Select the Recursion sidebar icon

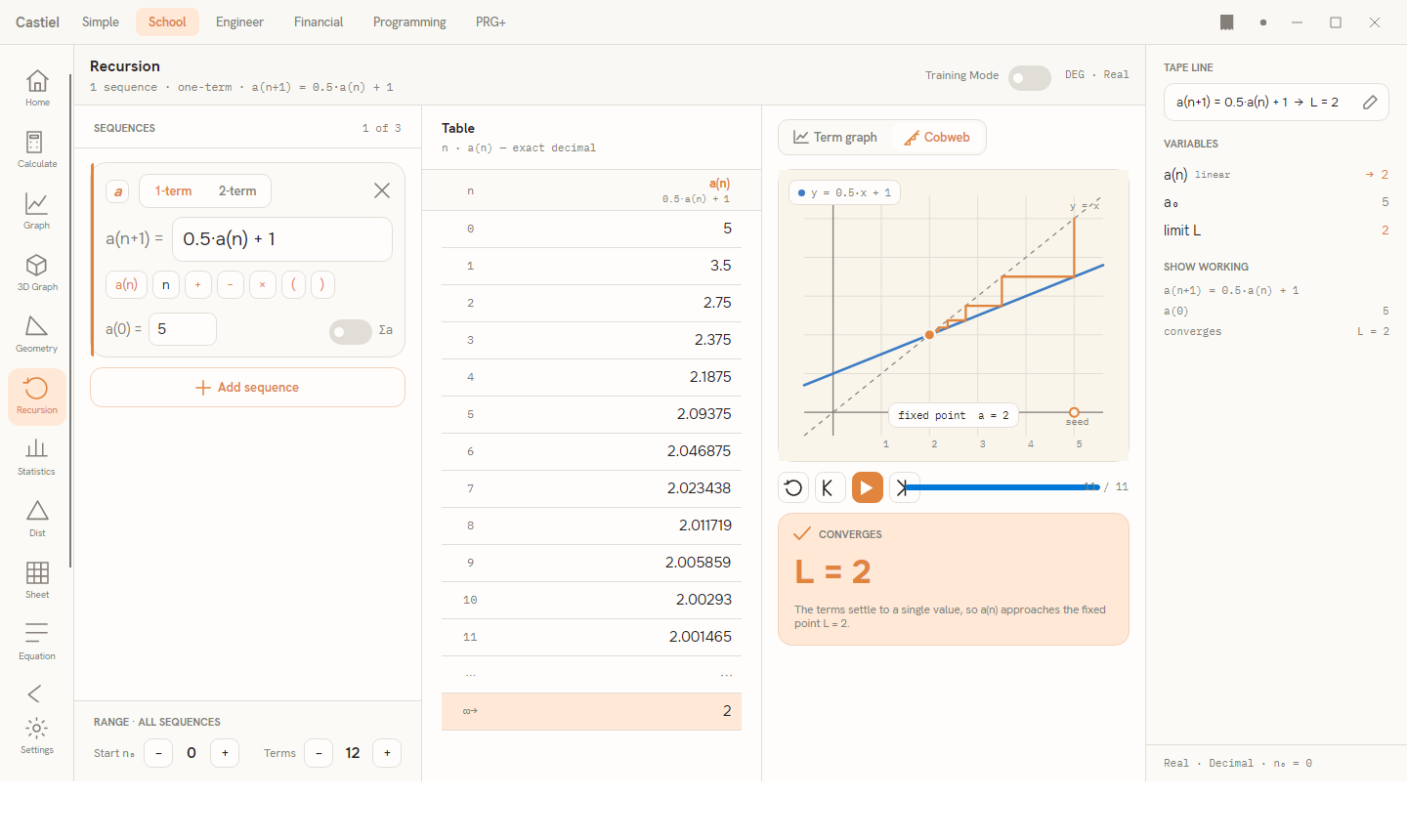coord(37,396)
